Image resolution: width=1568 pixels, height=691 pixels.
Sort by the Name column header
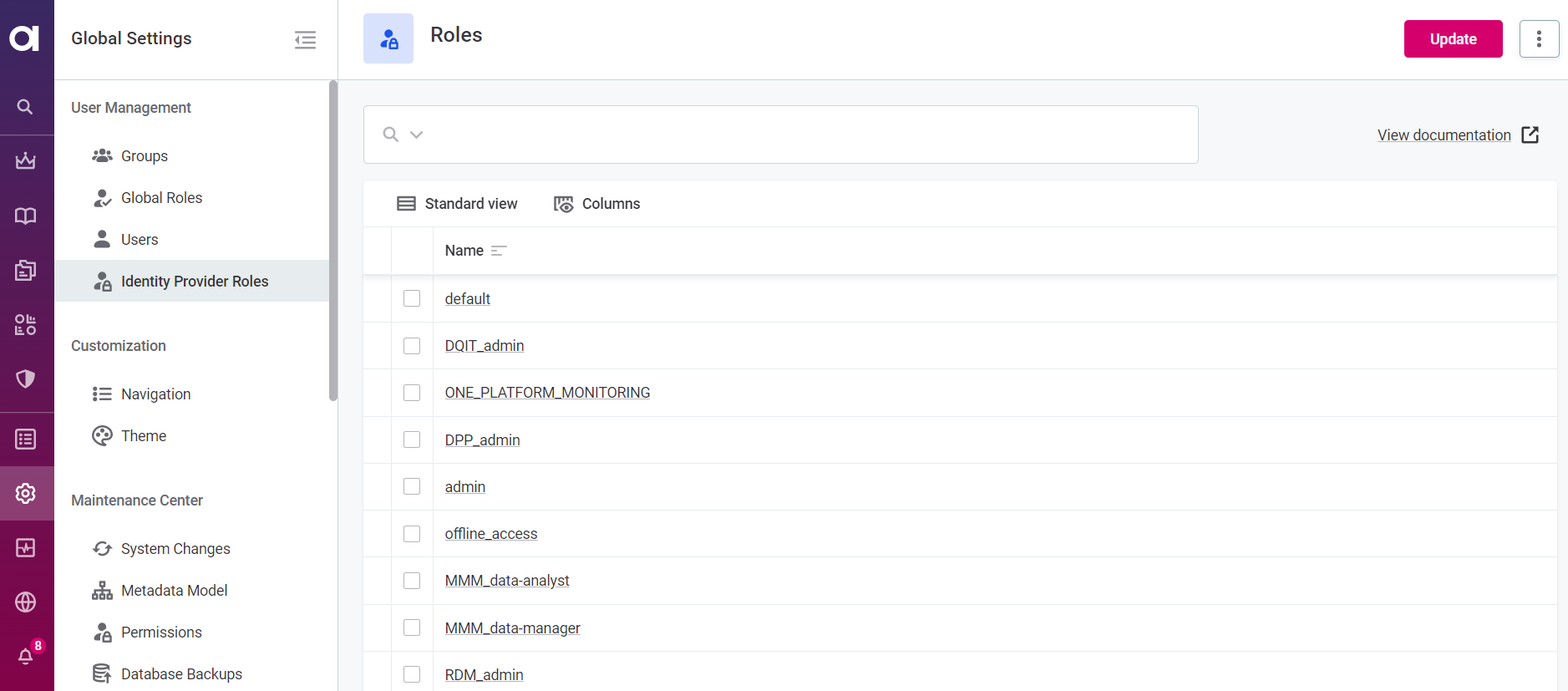point(464,251)
